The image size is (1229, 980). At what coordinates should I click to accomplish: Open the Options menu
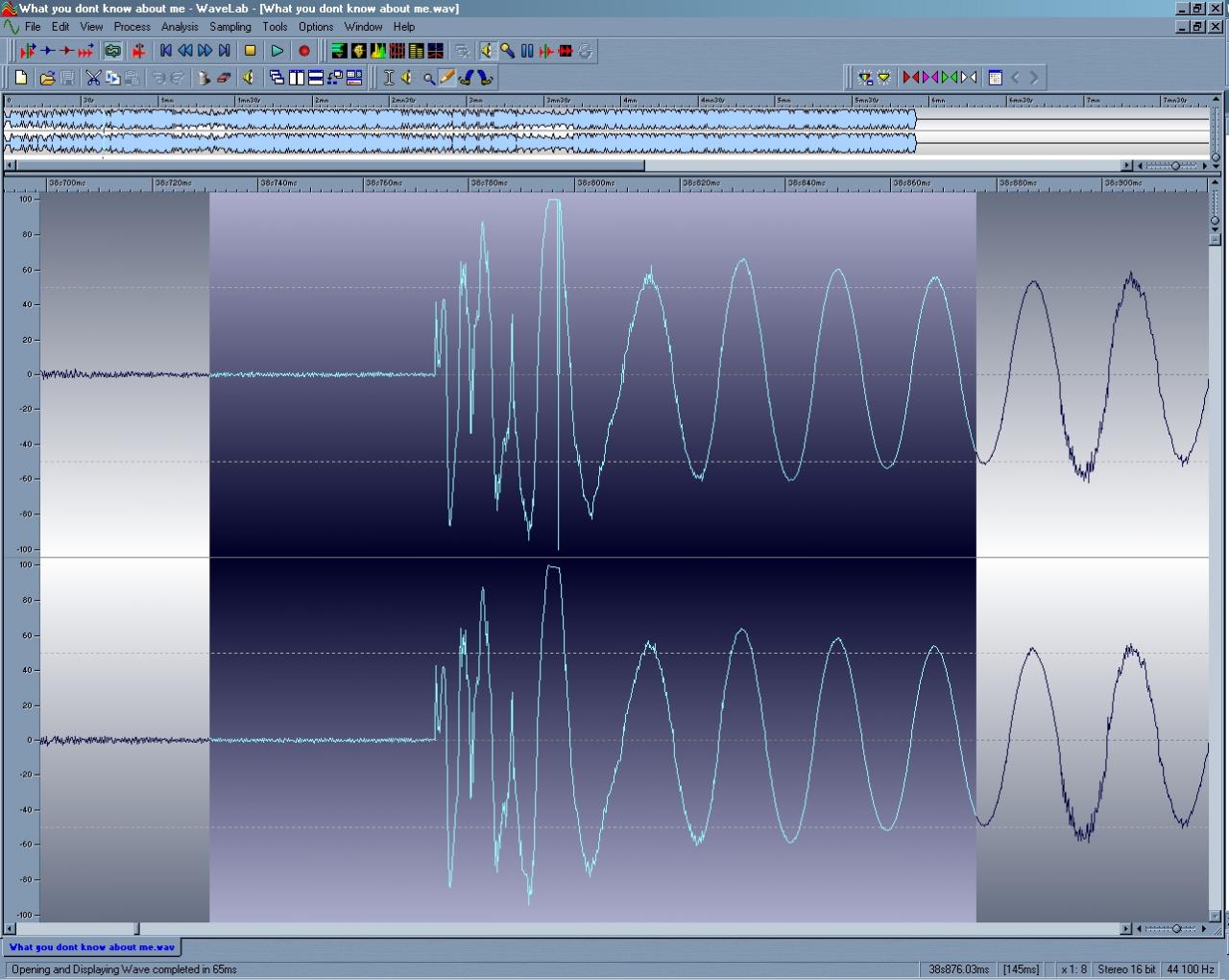pos(316,27)
